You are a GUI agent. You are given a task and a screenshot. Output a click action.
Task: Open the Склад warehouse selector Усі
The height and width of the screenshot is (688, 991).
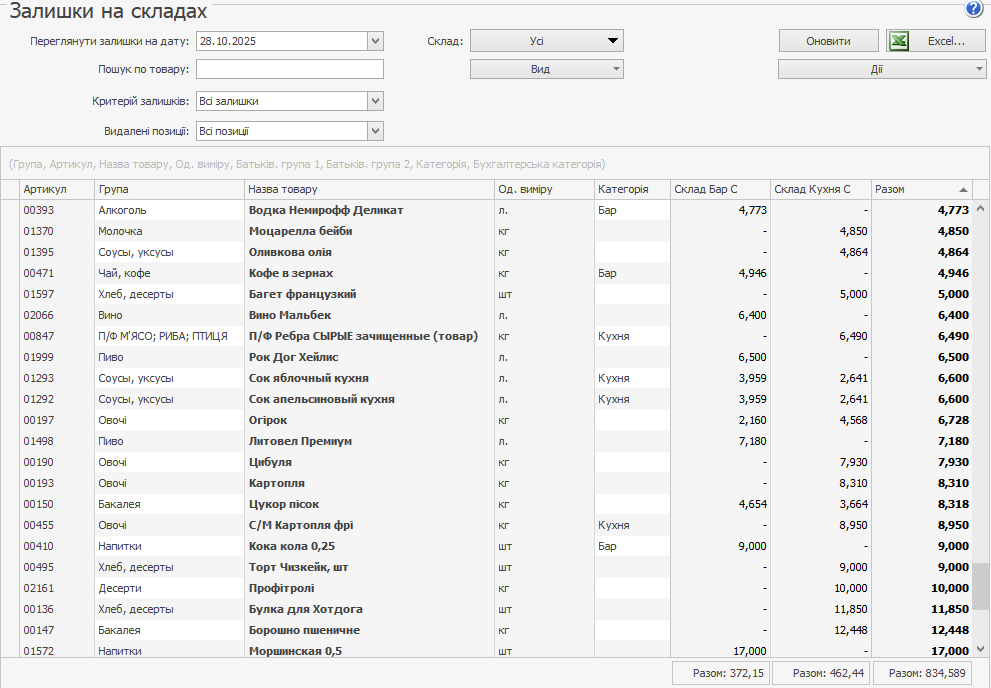pyautogui.click(x=546, y=41)
